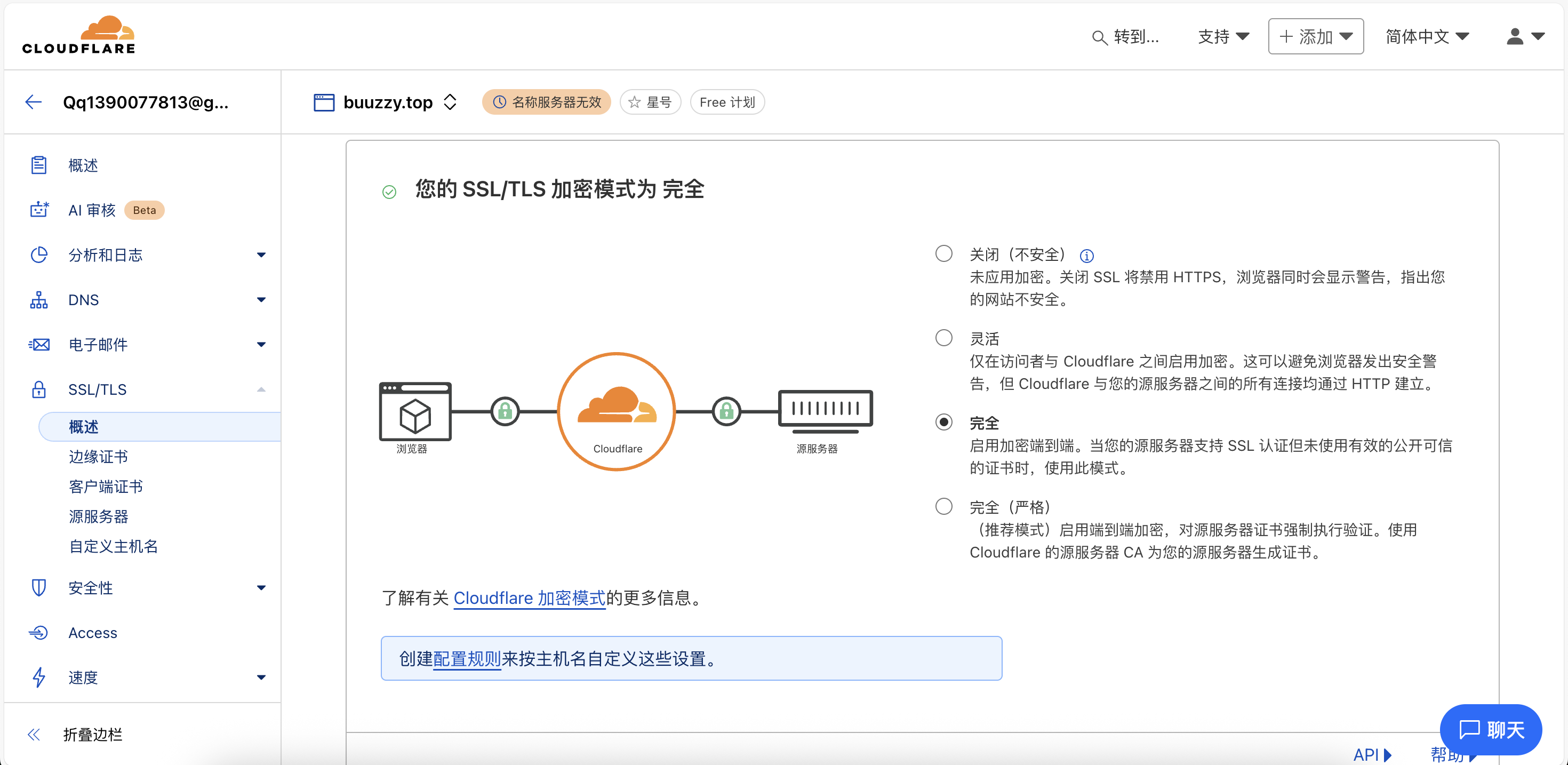This screenshot has height=765, width=1568.
Task: Open the 聊天 chat button
Action: tap(1490, 729)
